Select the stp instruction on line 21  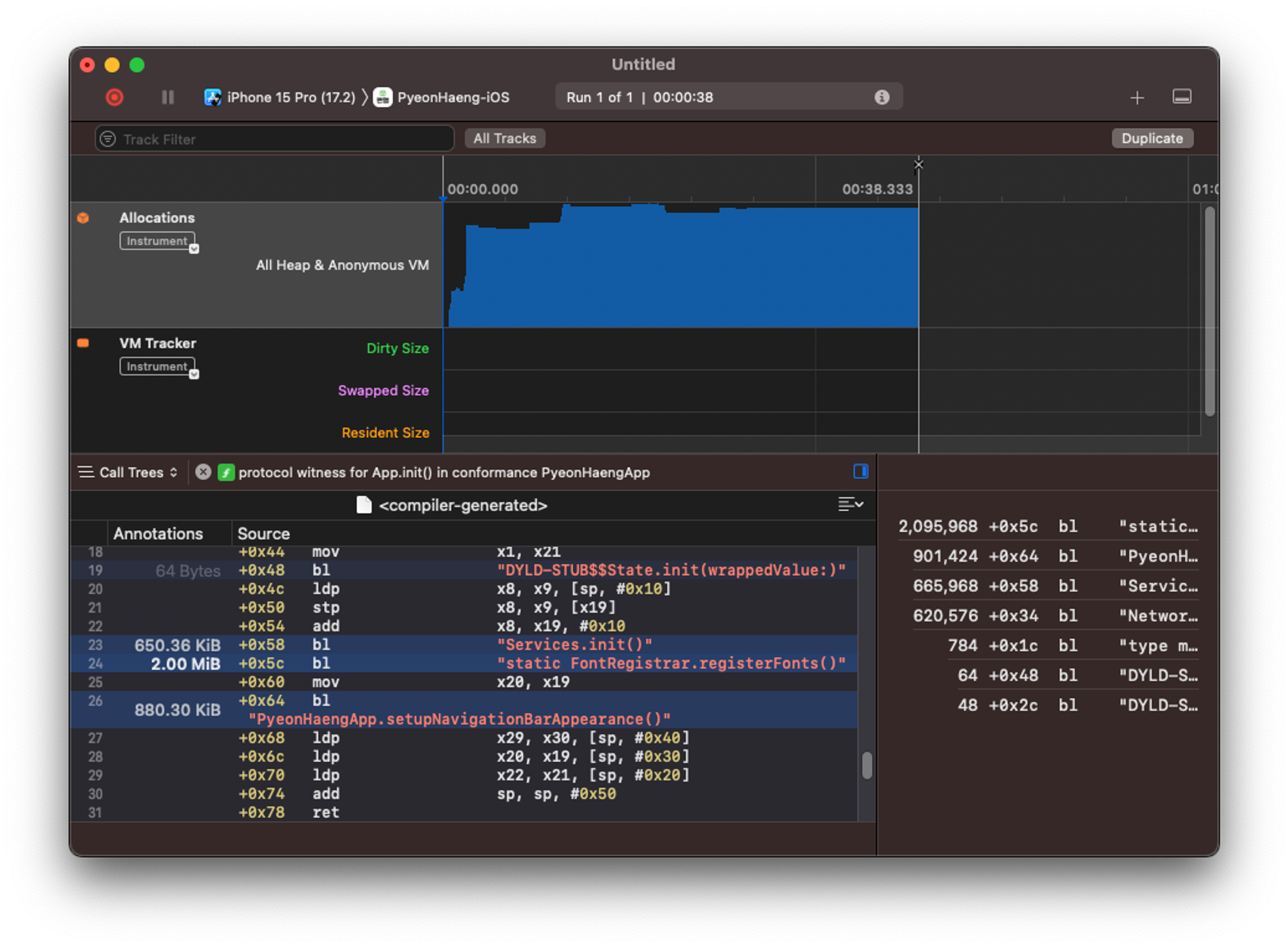pos(464,607)
